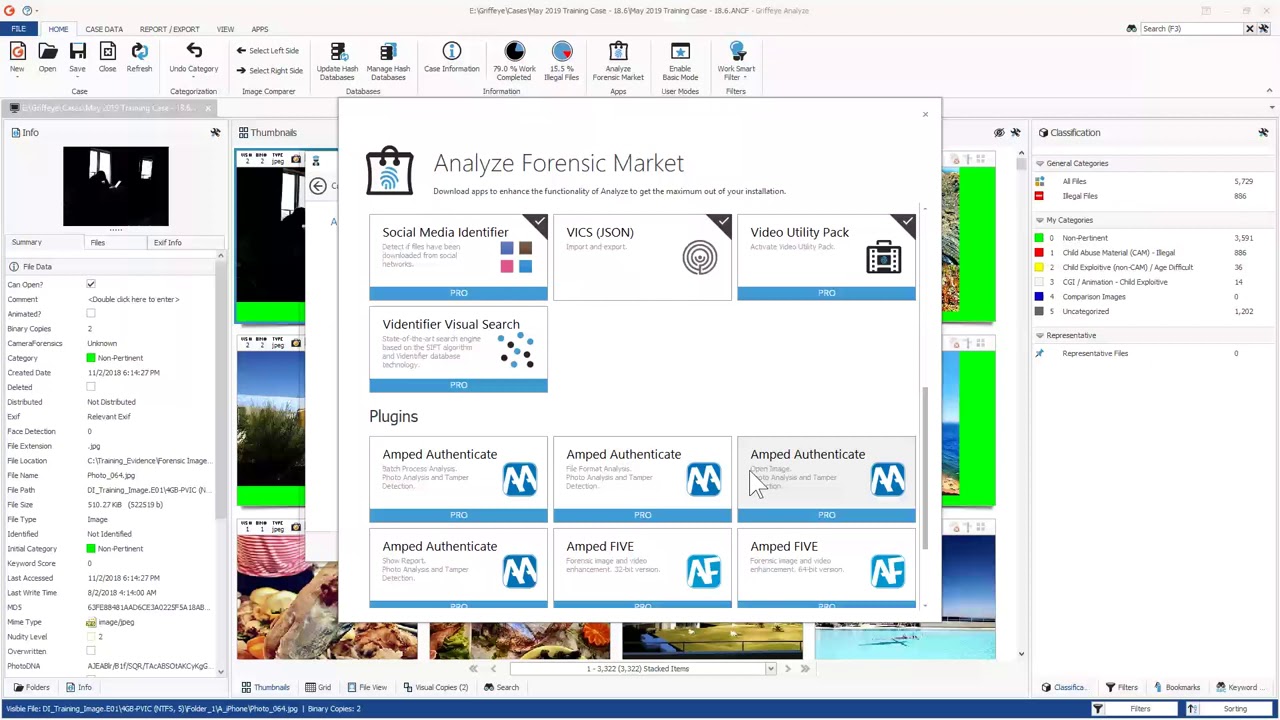The width and height of the screenshot is (1280, 720).
Task: Open the Videntifier Visual Search app card
Action: [x=458, y=349]
